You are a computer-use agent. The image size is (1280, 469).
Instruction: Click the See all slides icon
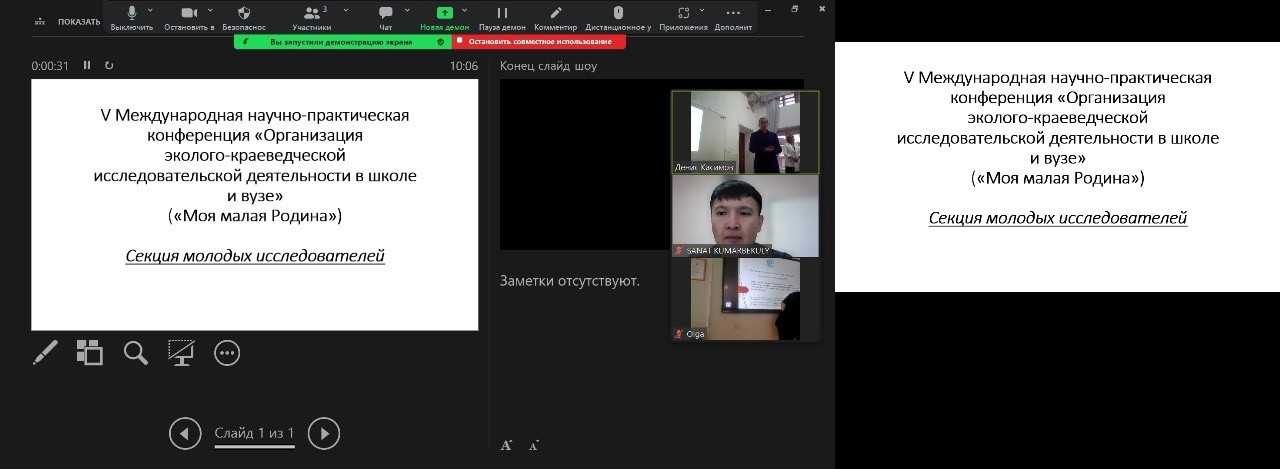pyautogui.click(x=90, y=352)
